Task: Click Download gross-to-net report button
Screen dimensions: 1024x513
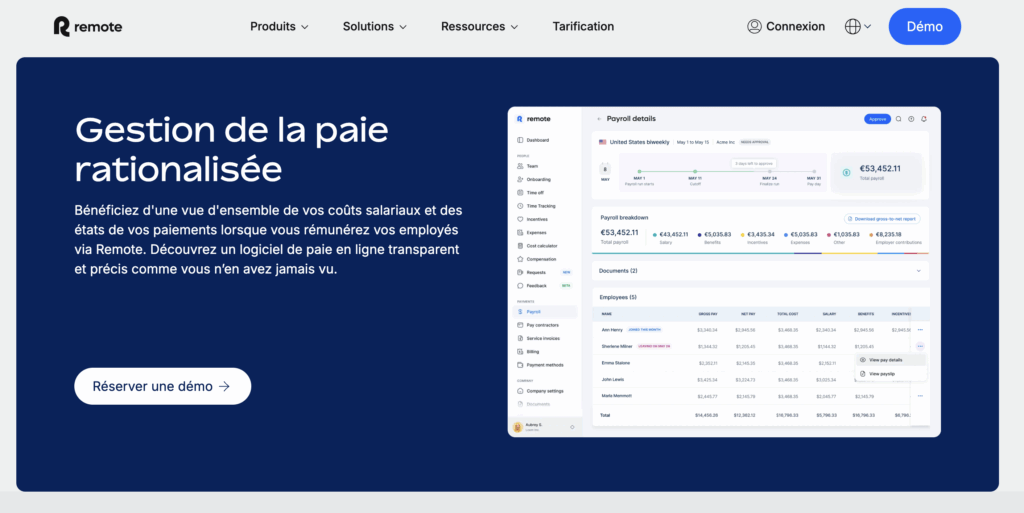Action: click(x=882, y=219)
